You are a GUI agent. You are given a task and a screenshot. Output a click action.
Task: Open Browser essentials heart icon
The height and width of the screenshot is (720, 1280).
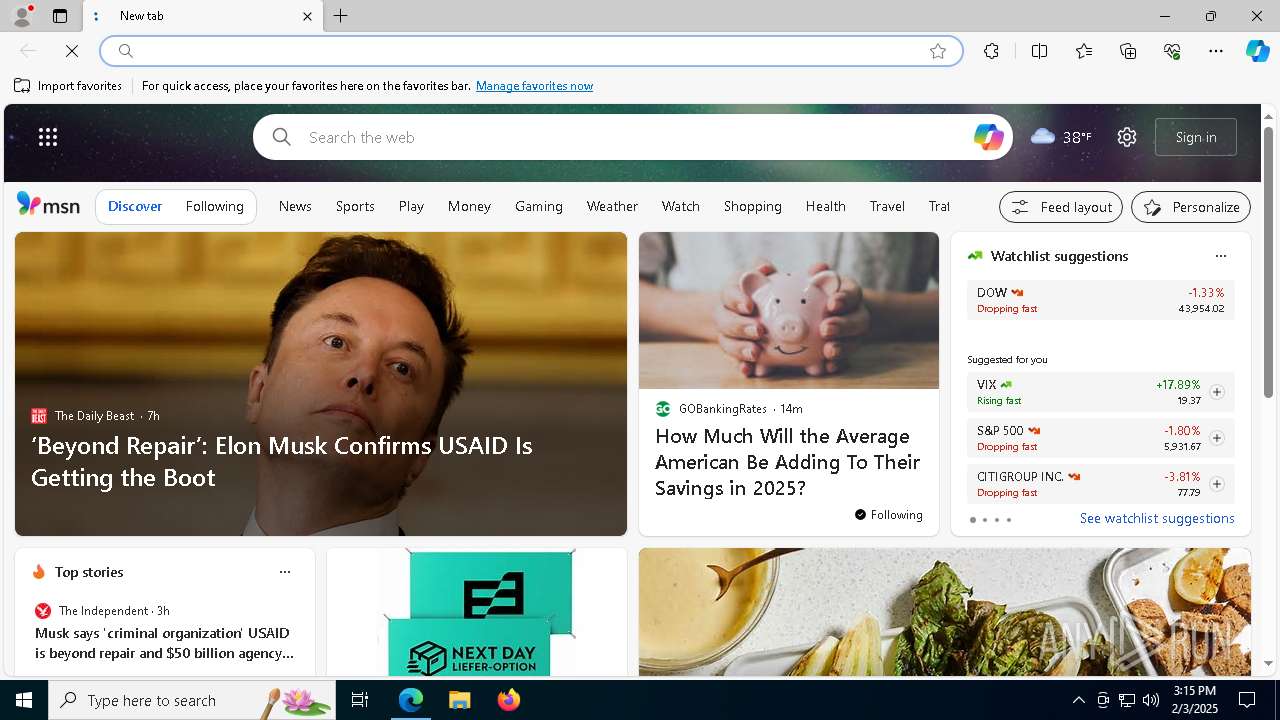(x=1172, y=51)
